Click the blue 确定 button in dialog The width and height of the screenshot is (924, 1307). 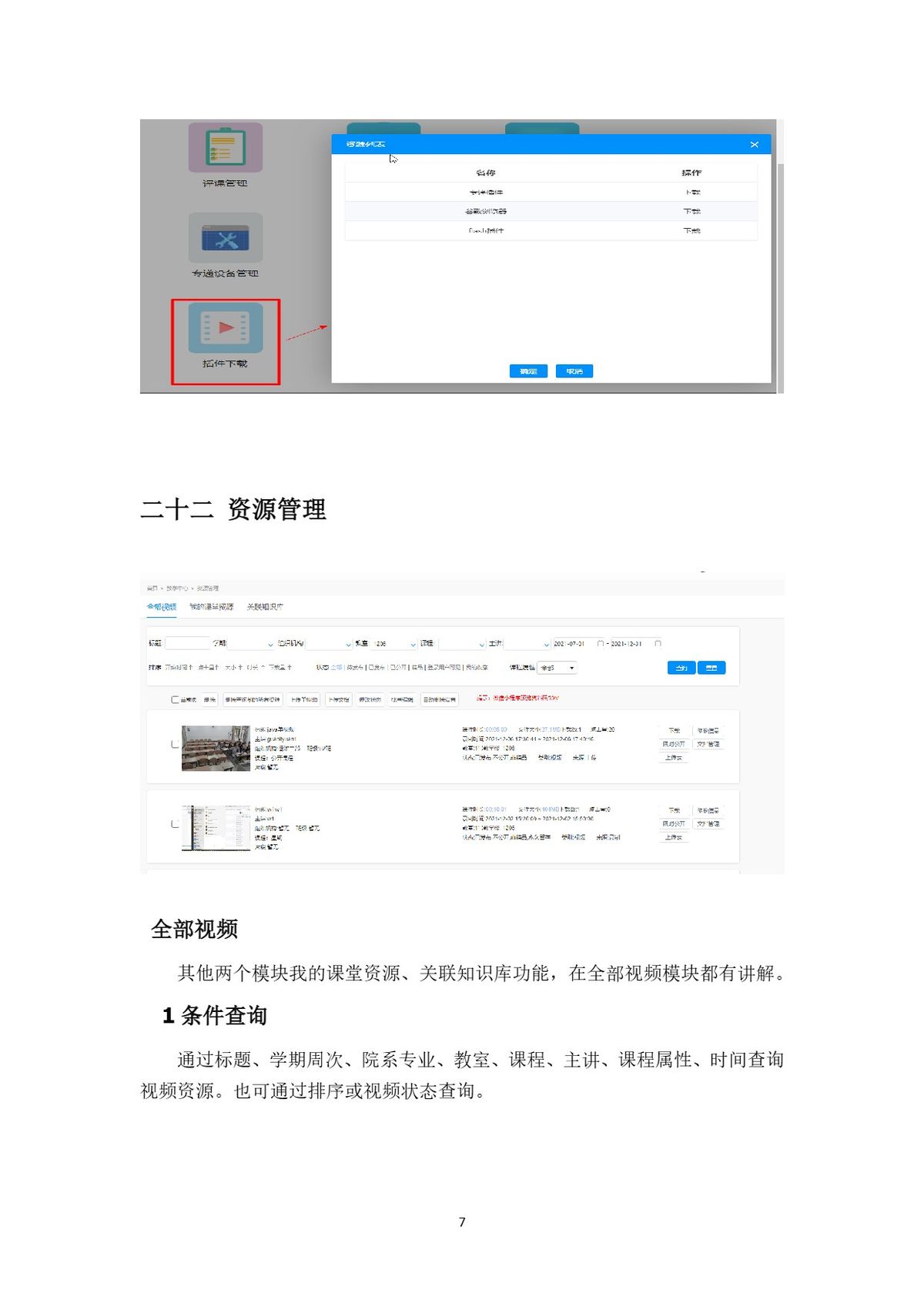(x=528, y=371)
